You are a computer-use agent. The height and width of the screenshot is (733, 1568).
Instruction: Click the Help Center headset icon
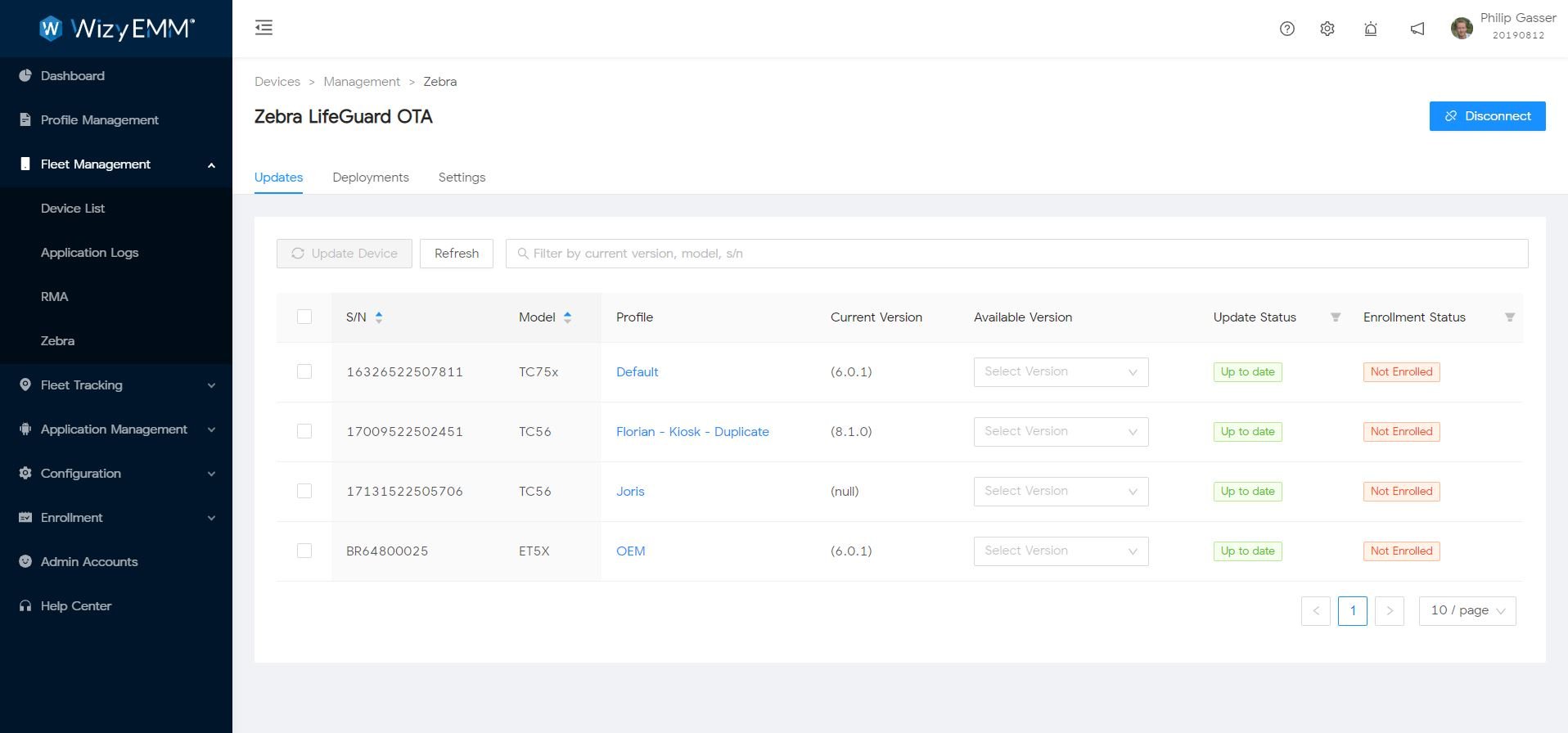point(25,605)
